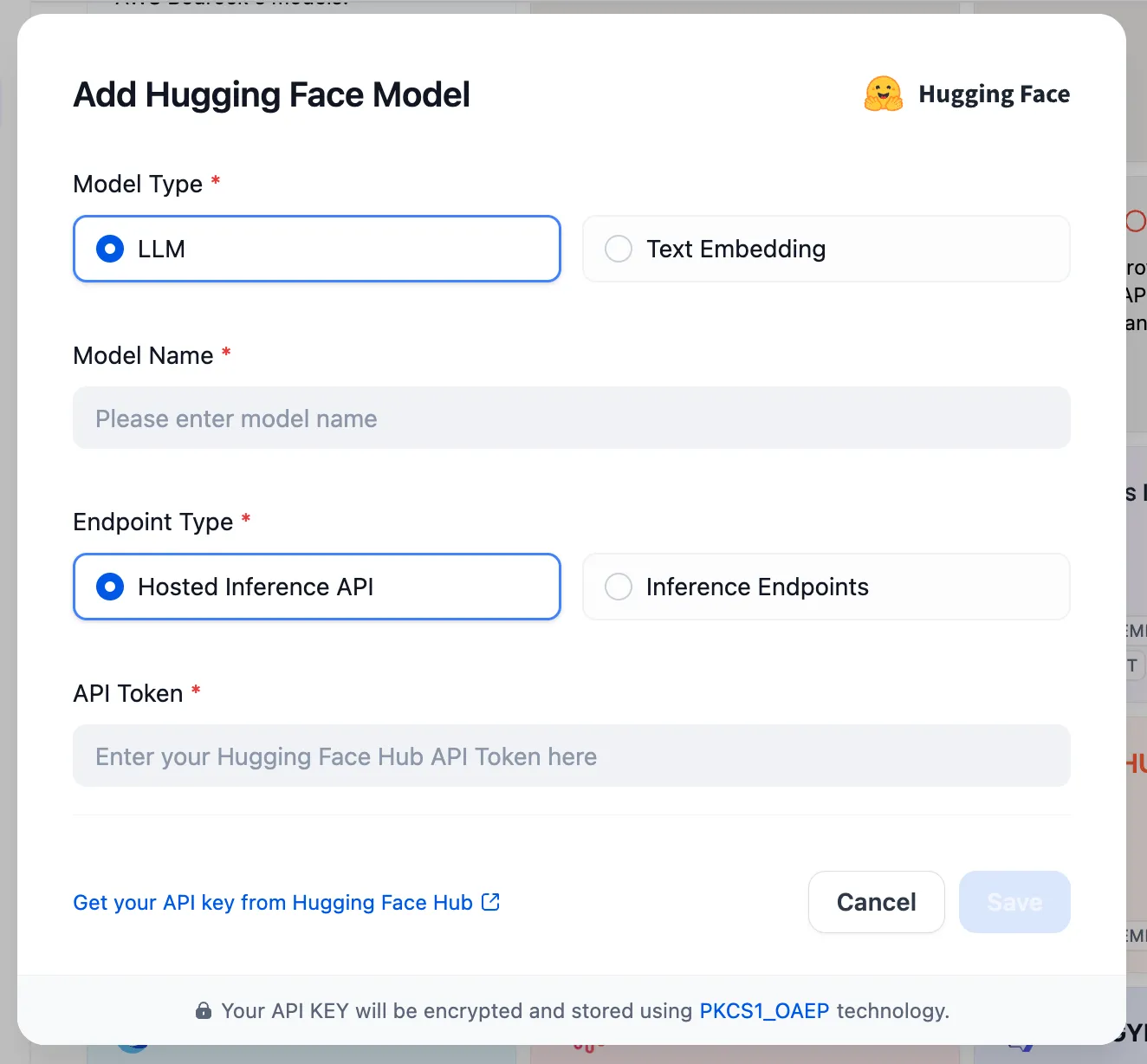Focus the Model Name input field
Viewport: 1147px width, 1064px height.
tap(571, 418)
